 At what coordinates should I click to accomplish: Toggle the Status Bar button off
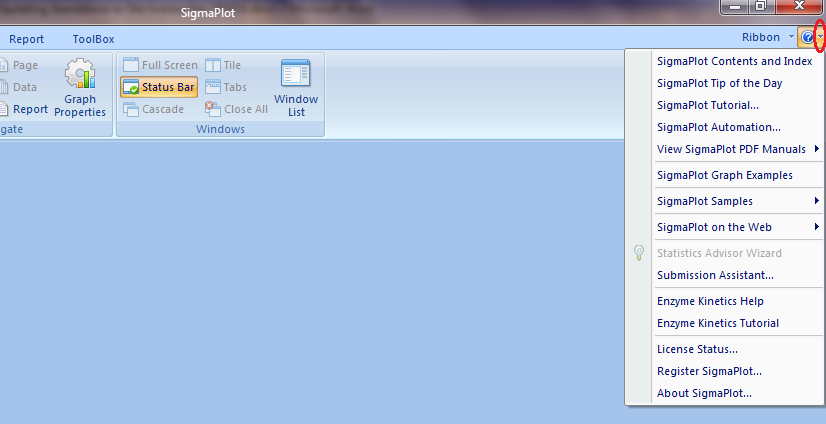(x=159, y=87)
